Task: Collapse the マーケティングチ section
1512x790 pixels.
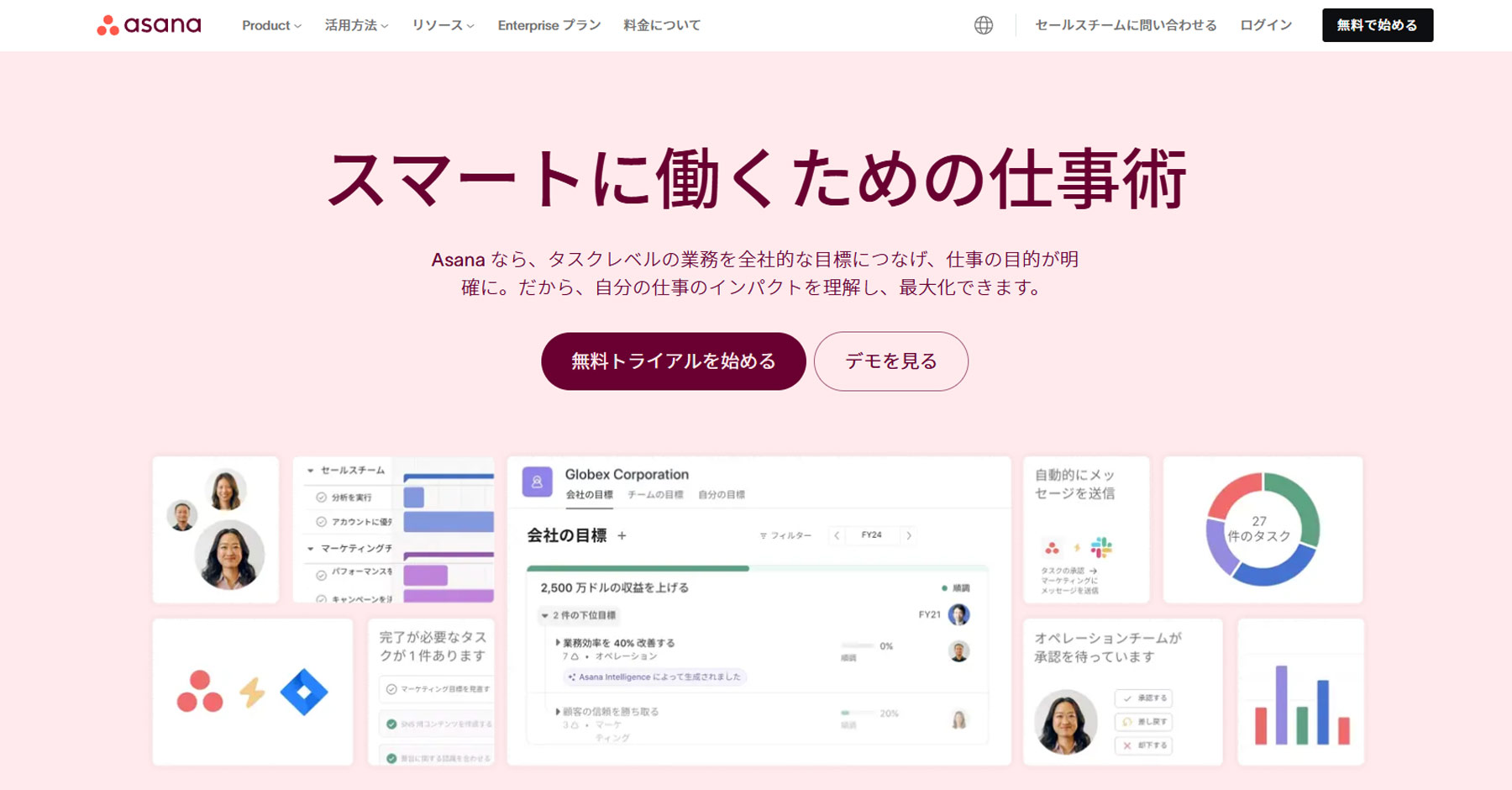Action: 311,549
